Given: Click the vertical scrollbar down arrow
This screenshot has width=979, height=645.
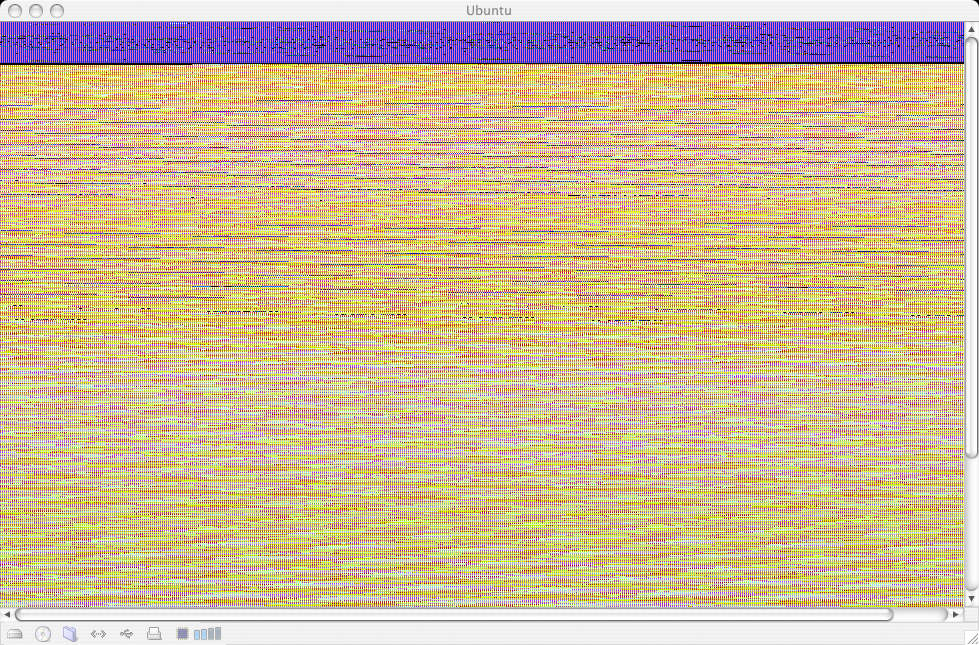Looking at the screenshot, I should 971,598.
